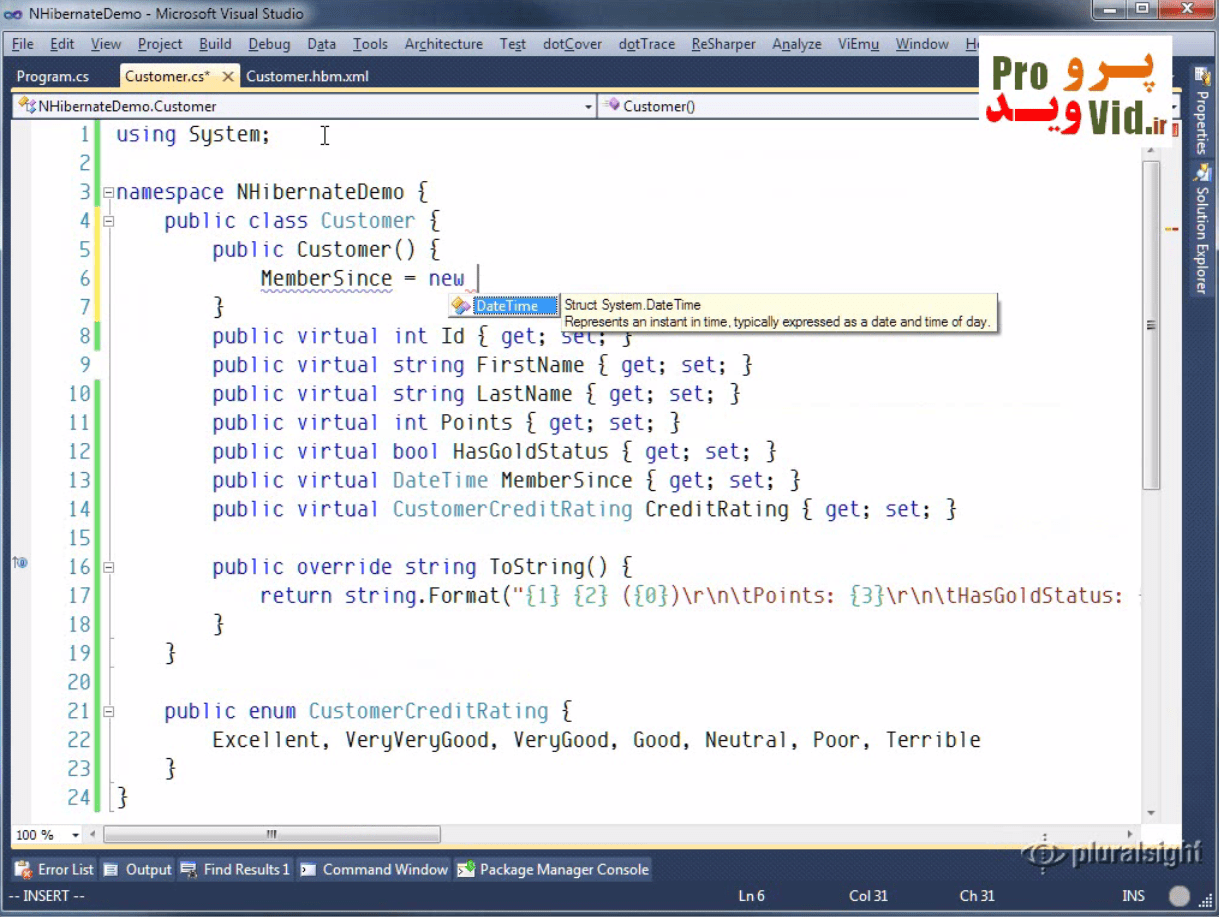
Task: Open the Debug menu
Action: 269,44
